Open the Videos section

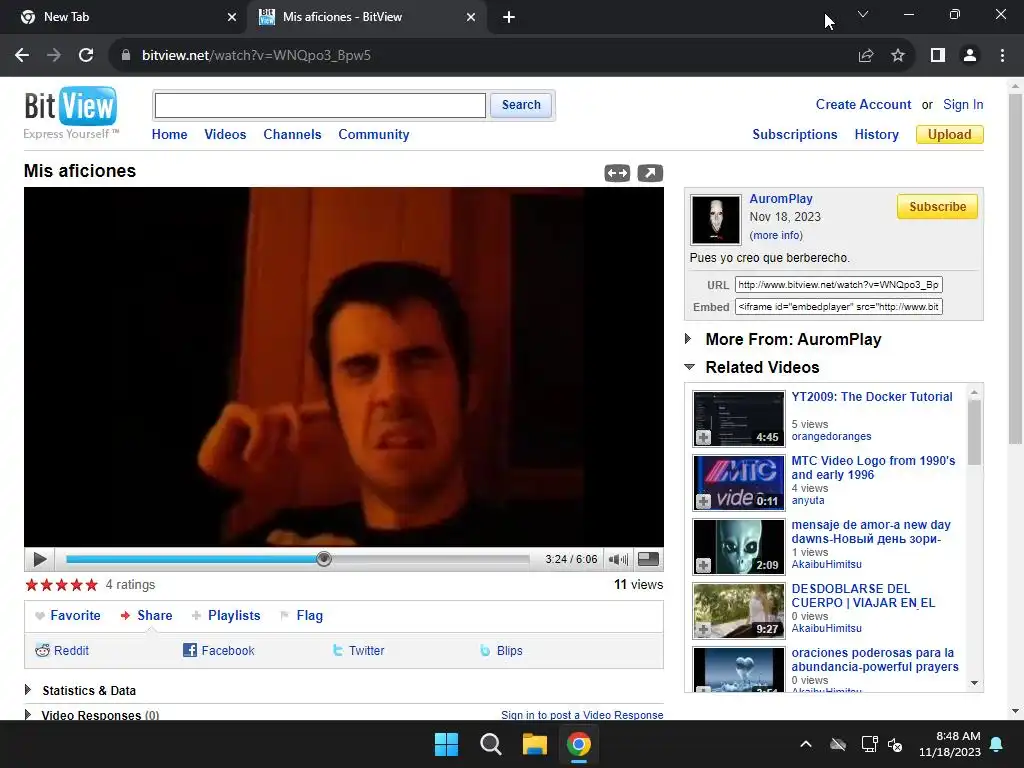click(225, 135)
